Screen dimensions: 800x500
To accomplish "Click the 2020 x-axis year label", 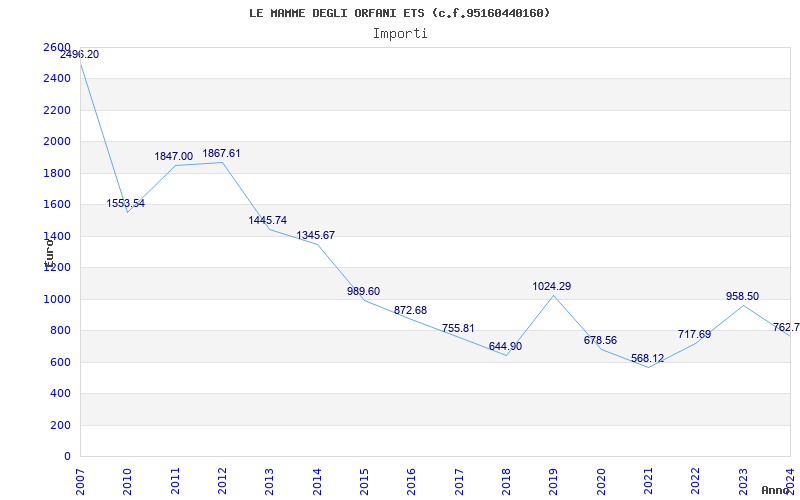I will point(601,482).
